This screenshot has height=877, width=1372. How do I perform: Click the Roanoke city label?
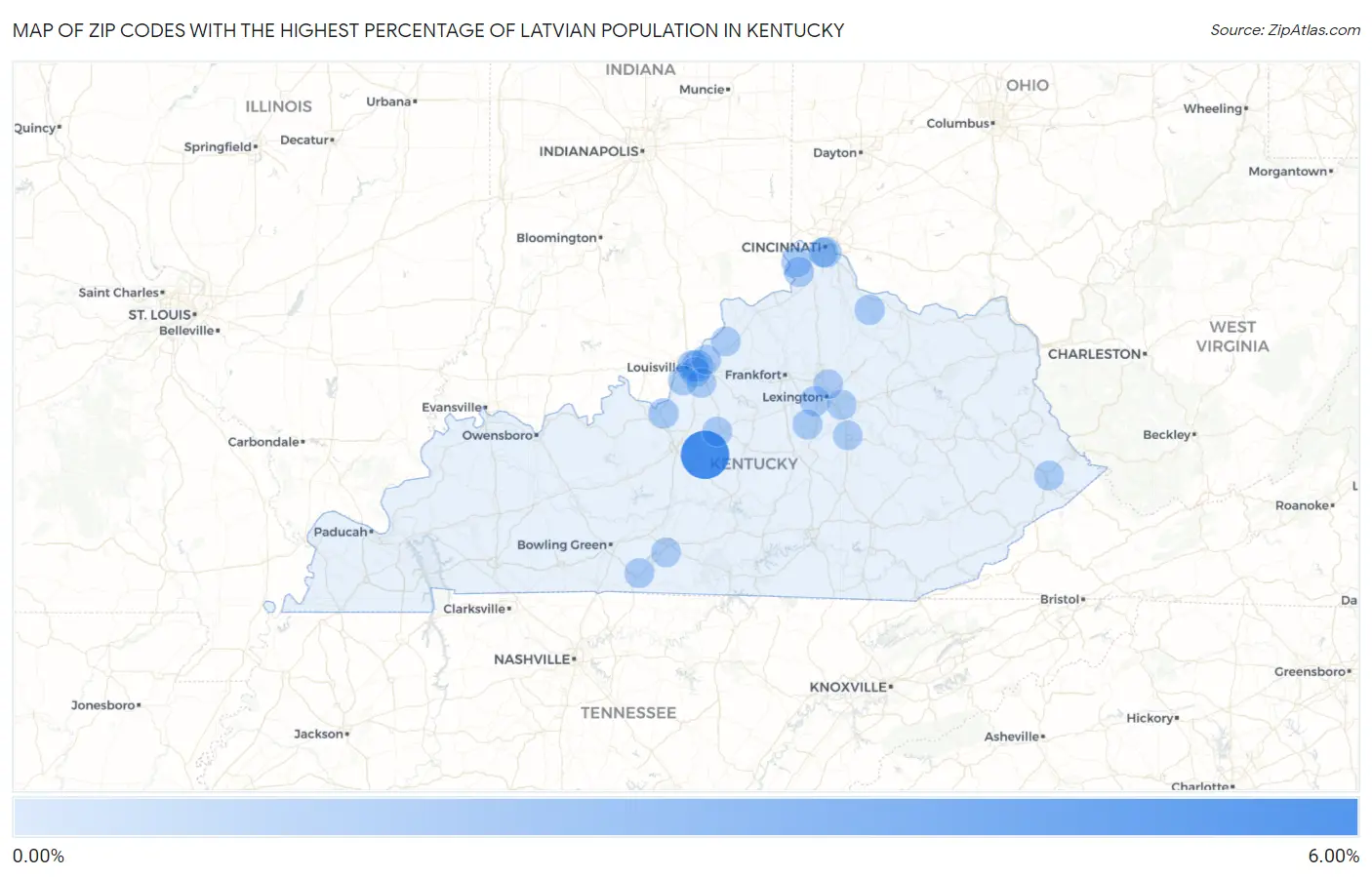1303,505
